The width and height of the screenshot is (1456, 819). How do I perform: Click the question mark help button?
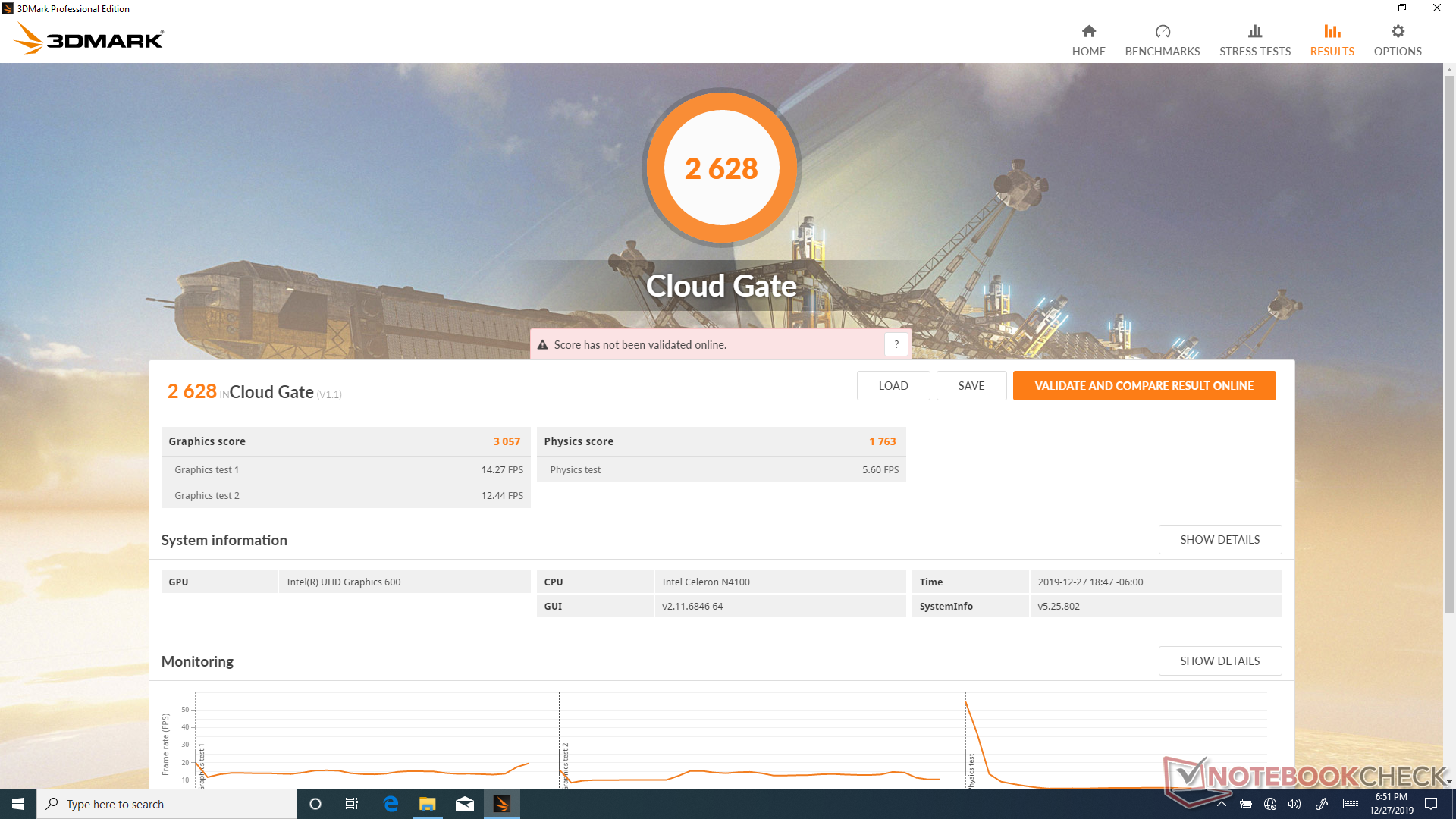[896, 344]
